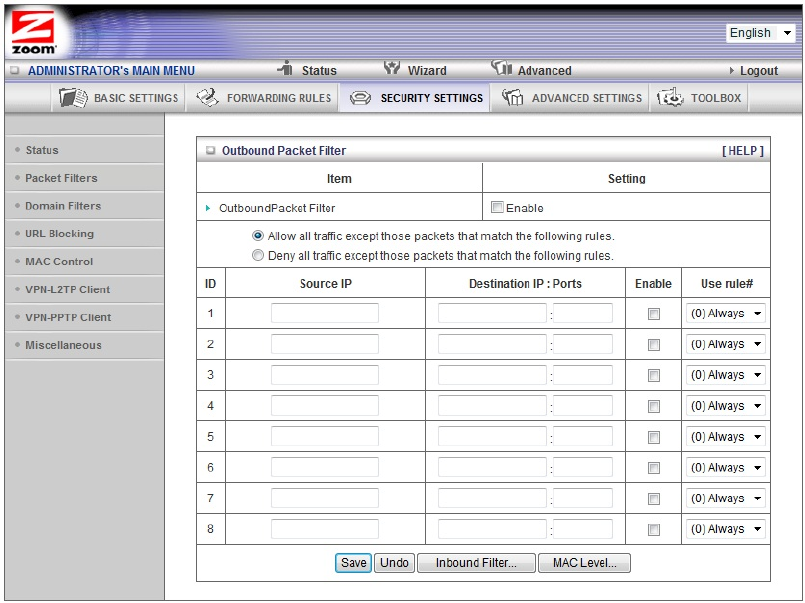This screenshot has width=805, height=603.
Task: Click the Status link in main menu
Action: [x=319, y=71]
